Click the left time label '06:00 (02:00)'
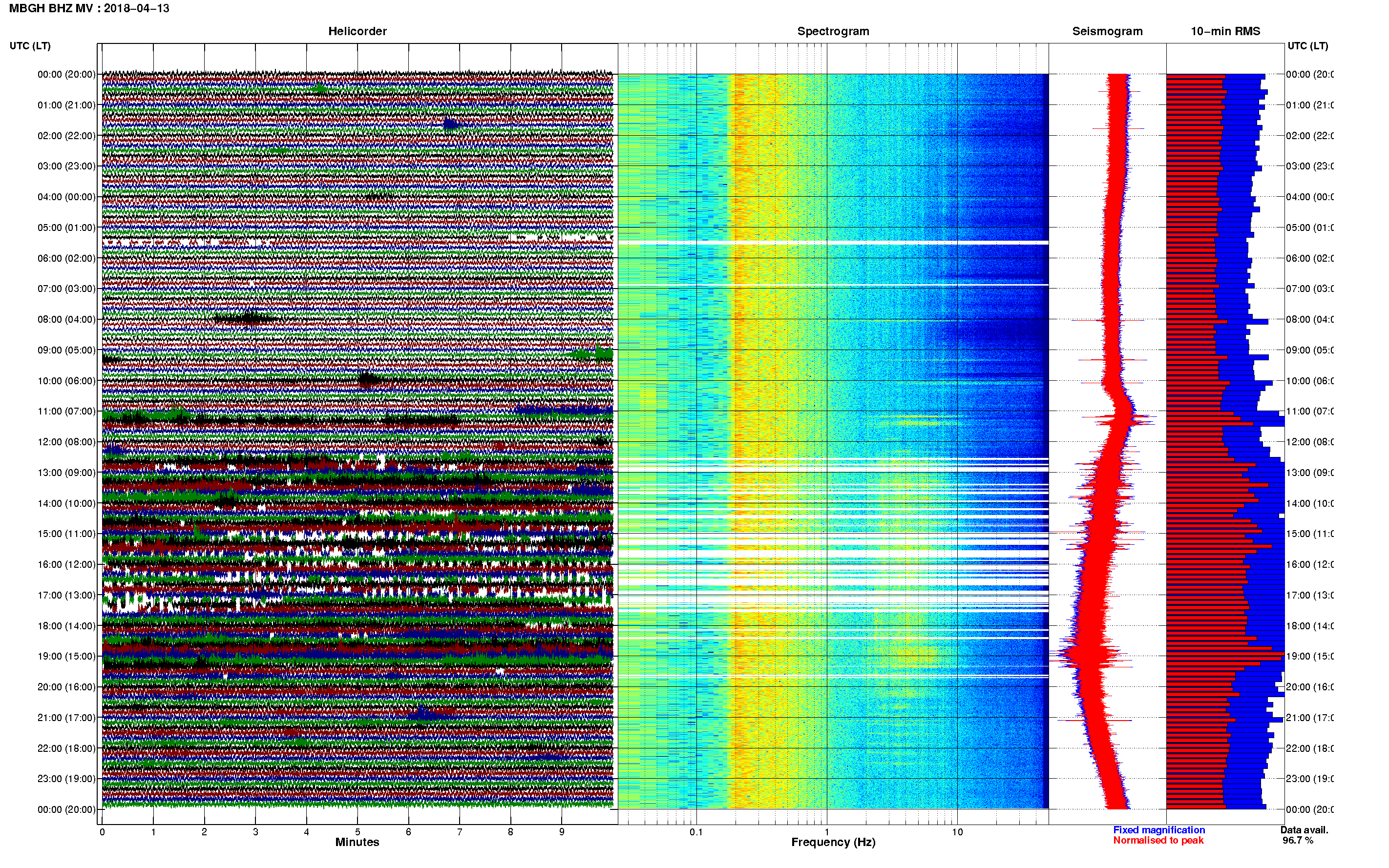This screenshot has width=1389, height=868. click(x=66, y=258)
